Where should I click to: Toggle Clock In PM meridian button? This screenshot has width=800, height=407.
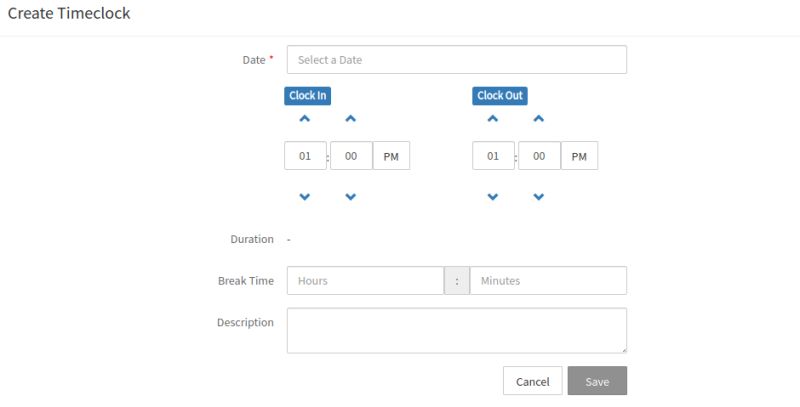391,156
